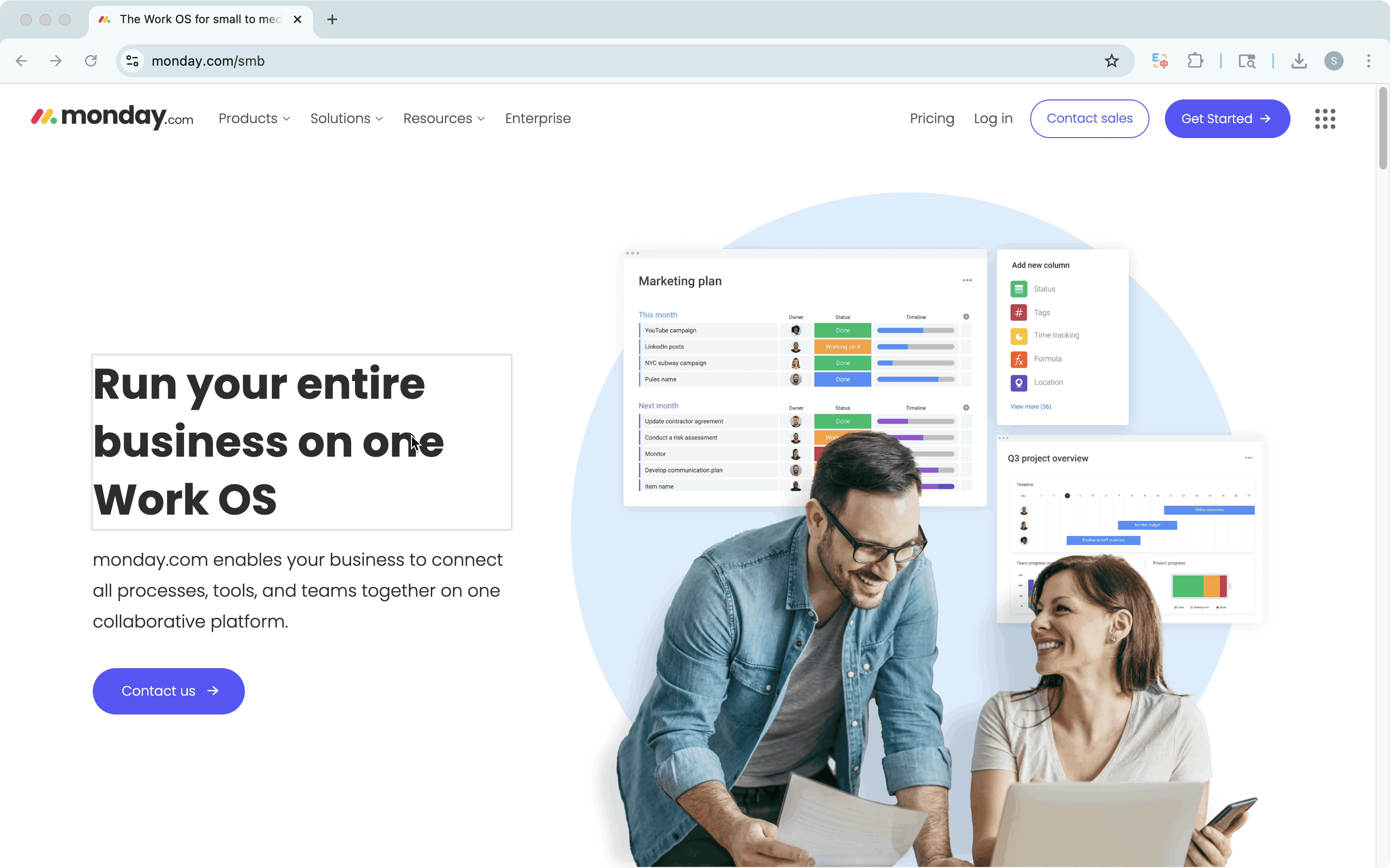Expand the Resources dropdown
This screenshot has width=1390, height=868.
coord(444,118)
